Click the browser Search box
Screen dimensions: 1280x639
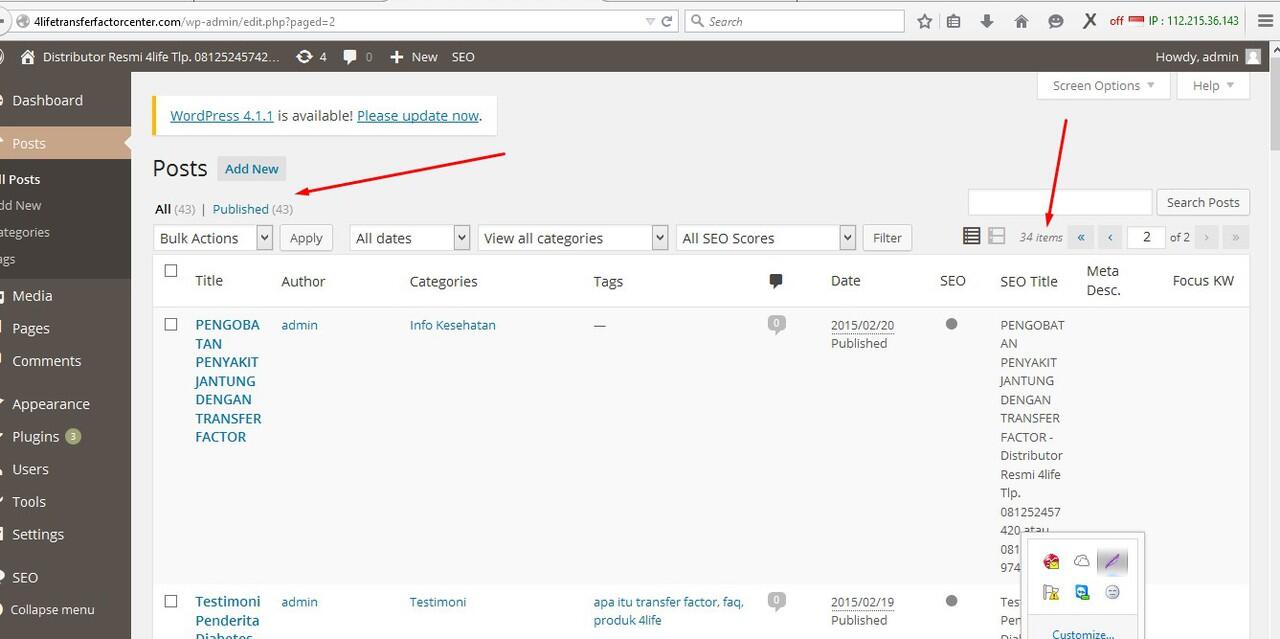tap(794, 21)
